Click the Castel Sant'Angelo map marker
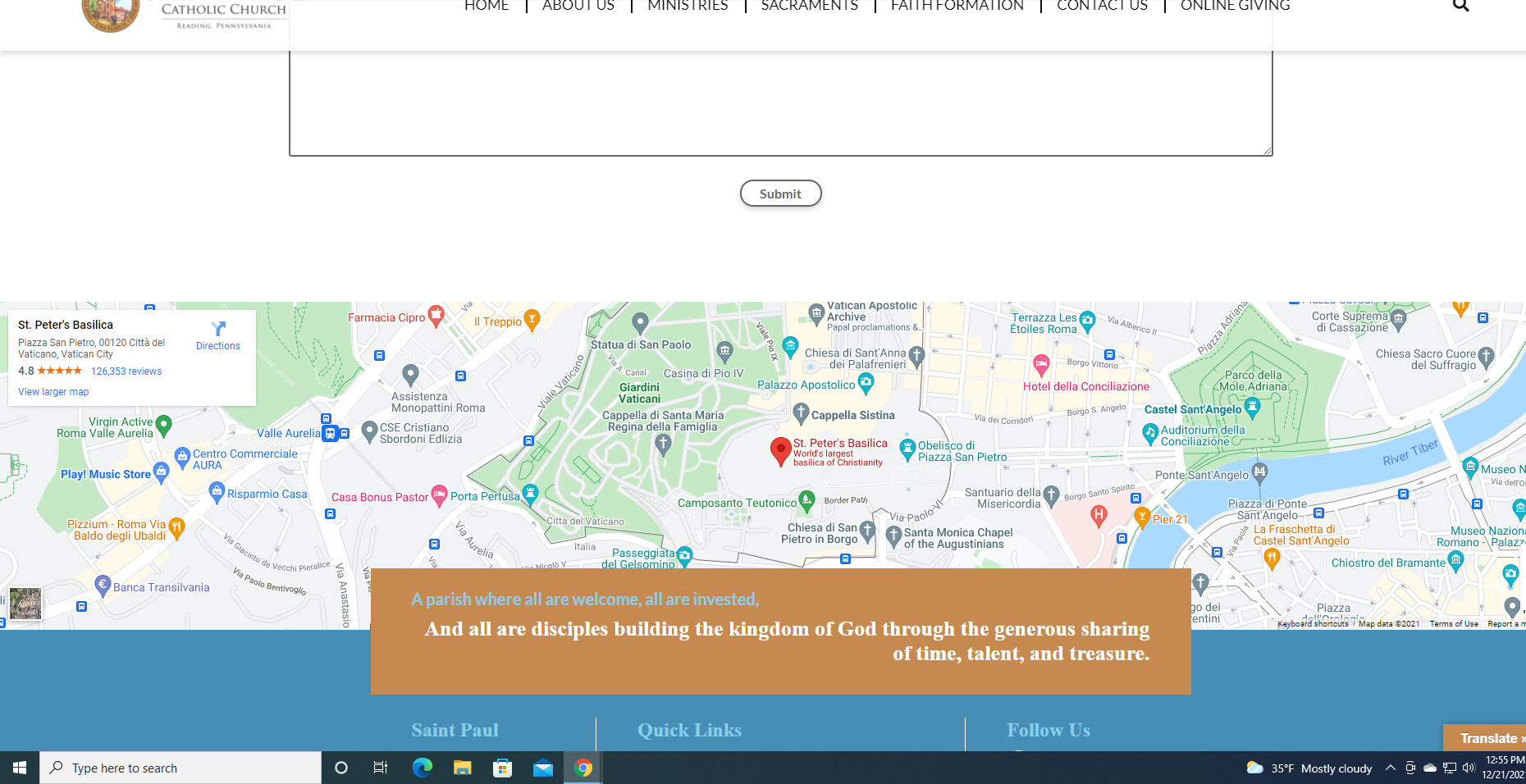Viewport: 1526px width, 784px height. [x=1252, y=406]
